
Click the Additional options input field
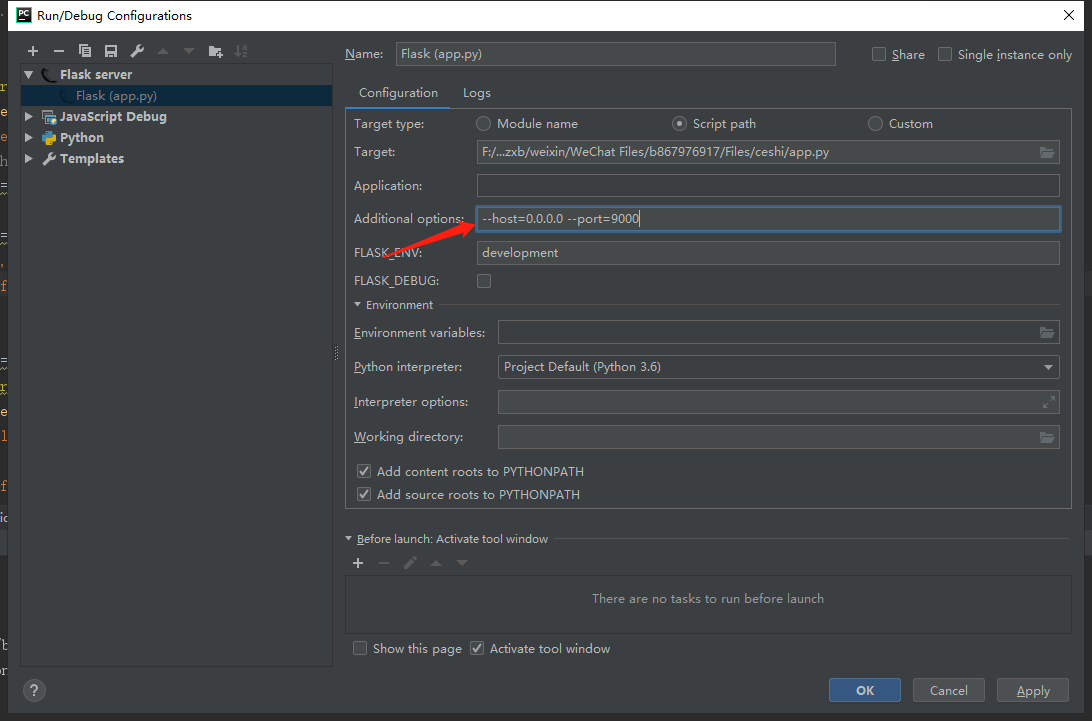click(768, 219)
